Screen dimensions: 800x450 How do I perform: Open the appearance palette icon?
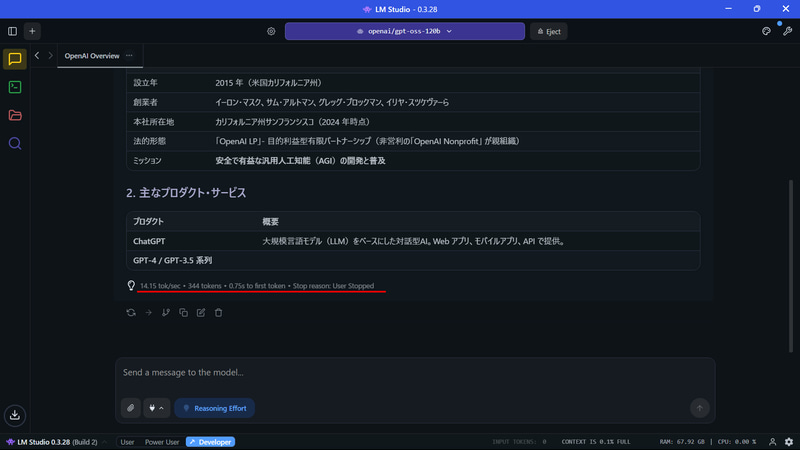coord(766,31)
